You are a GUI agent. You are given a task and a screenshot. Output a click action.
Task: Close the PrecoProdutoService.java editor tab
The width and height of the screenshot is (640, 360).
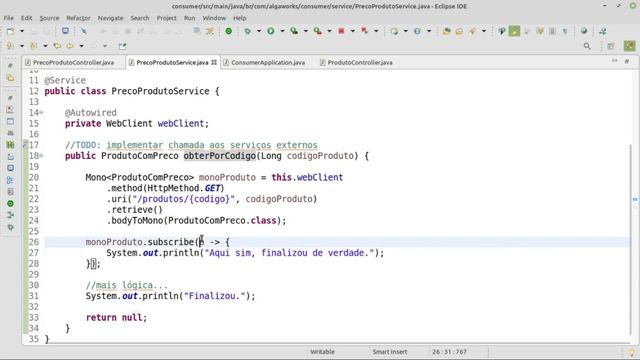point(214,62)
